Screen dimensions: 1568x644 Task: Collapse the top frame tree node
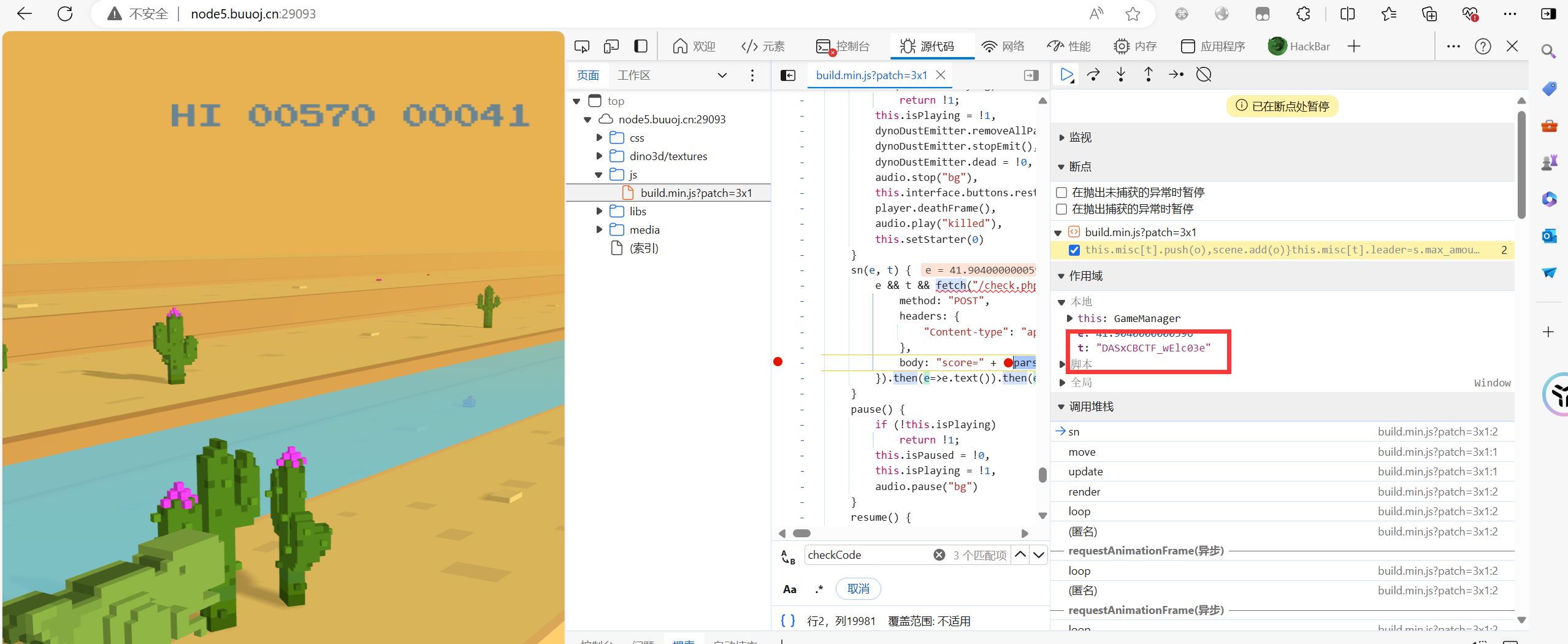[x=576, y=101]
